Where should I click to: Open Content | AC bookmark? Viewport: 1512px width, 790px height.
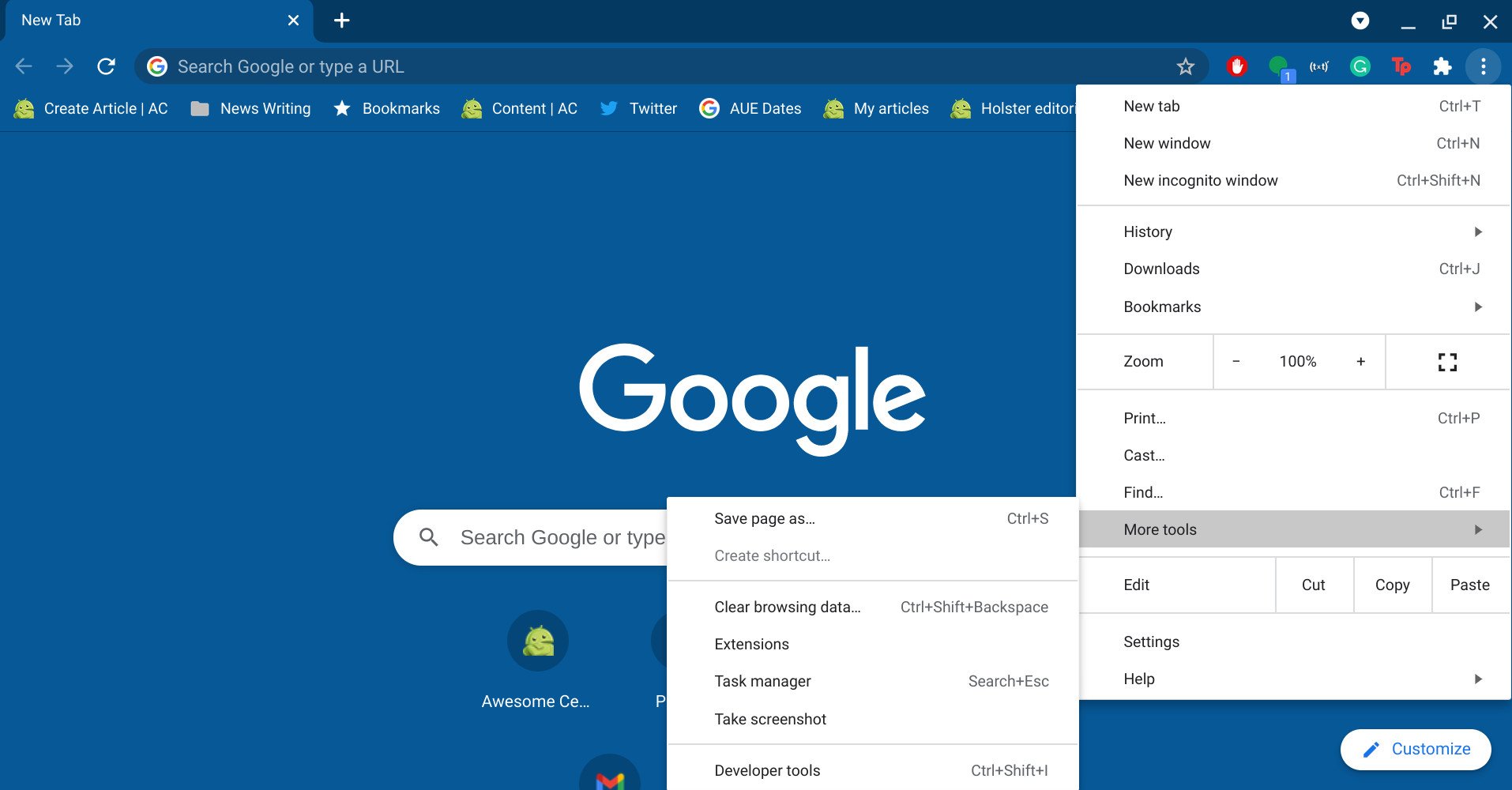click(519, 108)
